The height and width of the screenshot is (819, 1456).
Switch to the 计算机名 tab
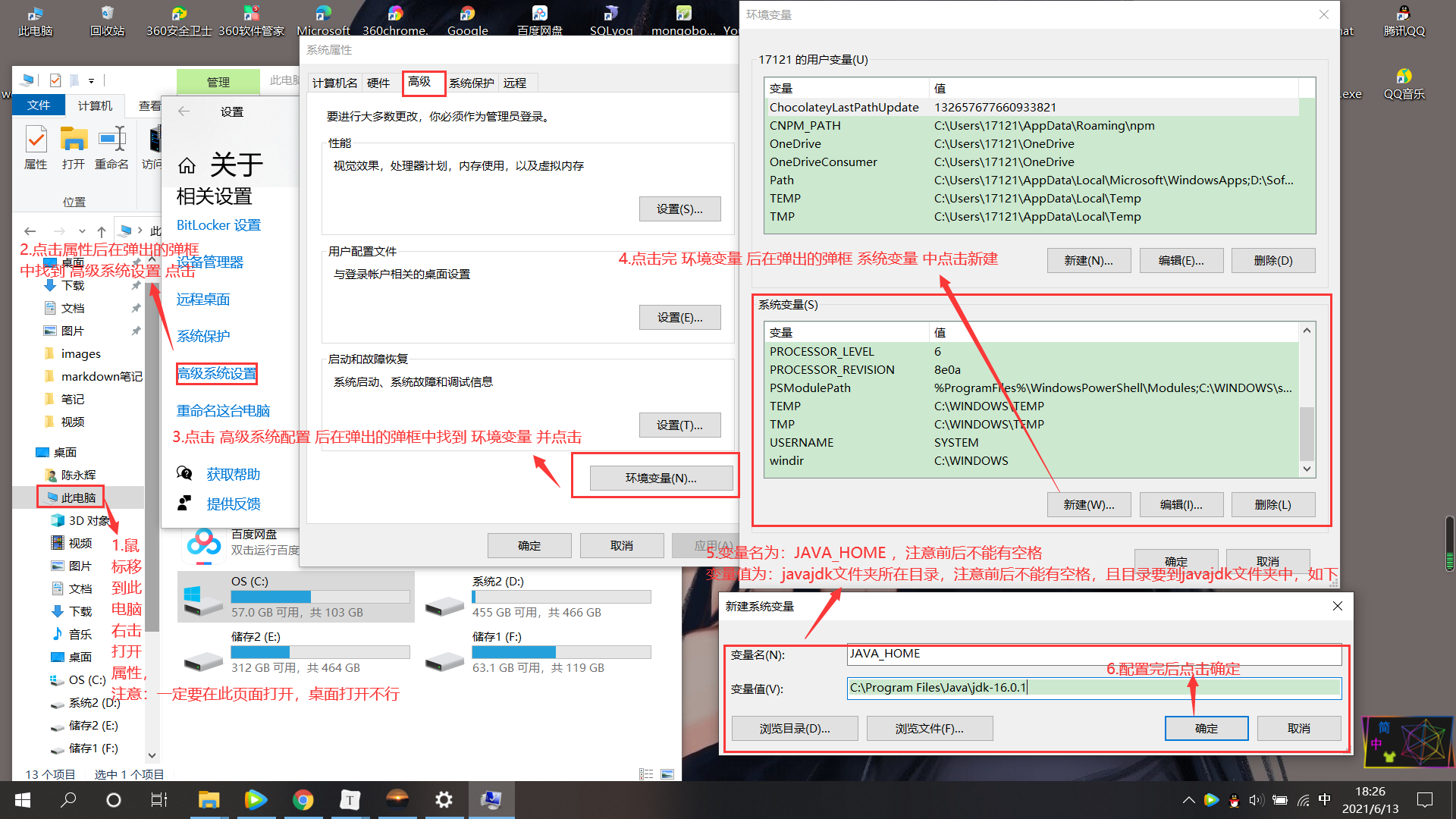click(334, 83)
